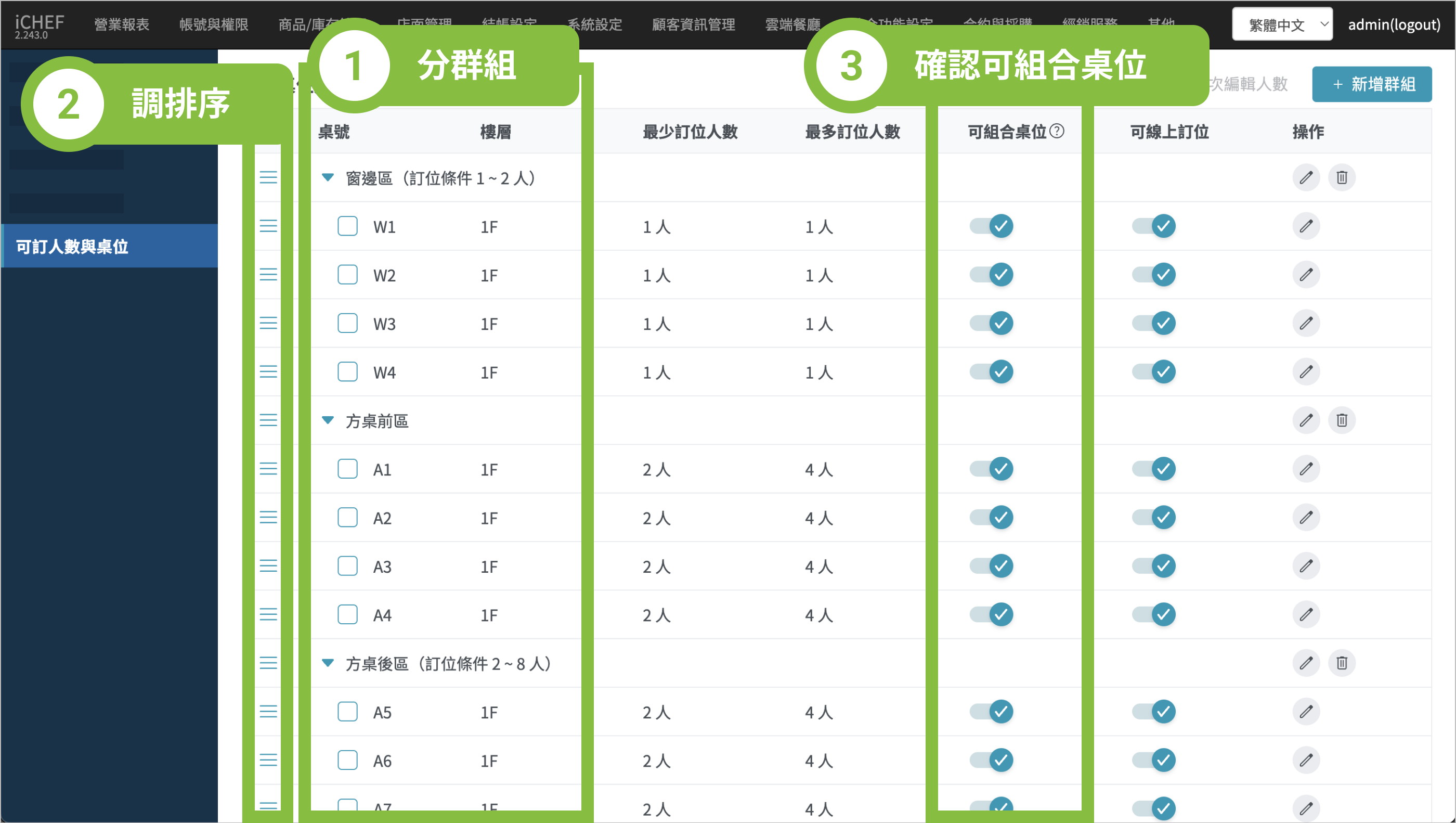Viewport: 1456px width, 823px height.
Task: Edit table A3 using pencil icon
Action: pos(1306,565)
